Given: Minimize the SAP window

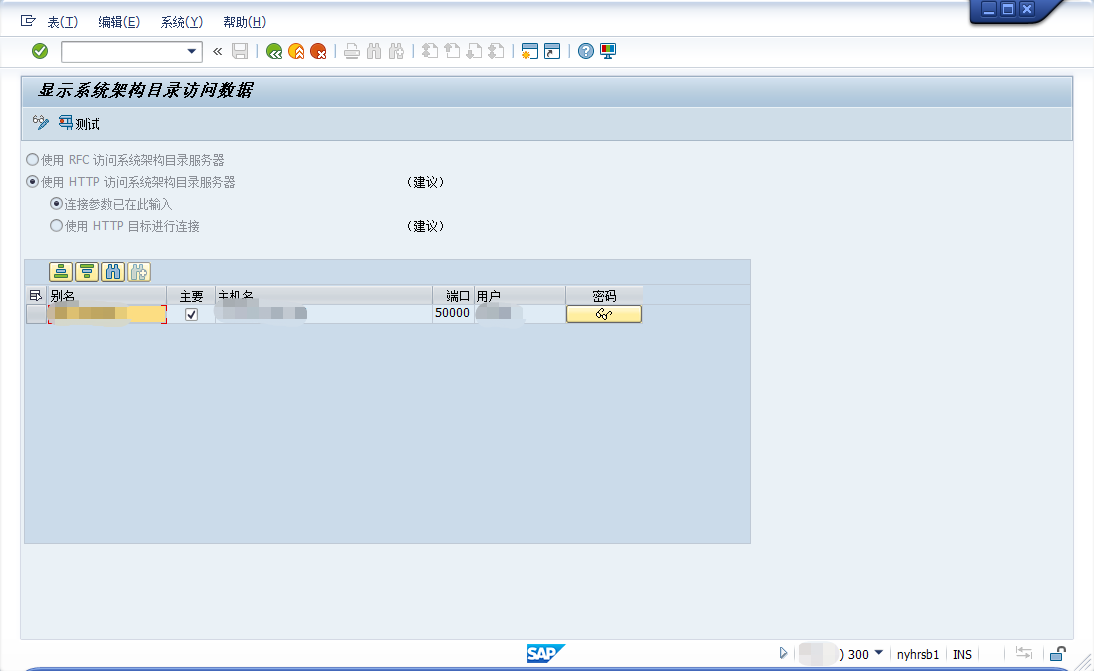Looking at the screenshot, I should 989,9.
